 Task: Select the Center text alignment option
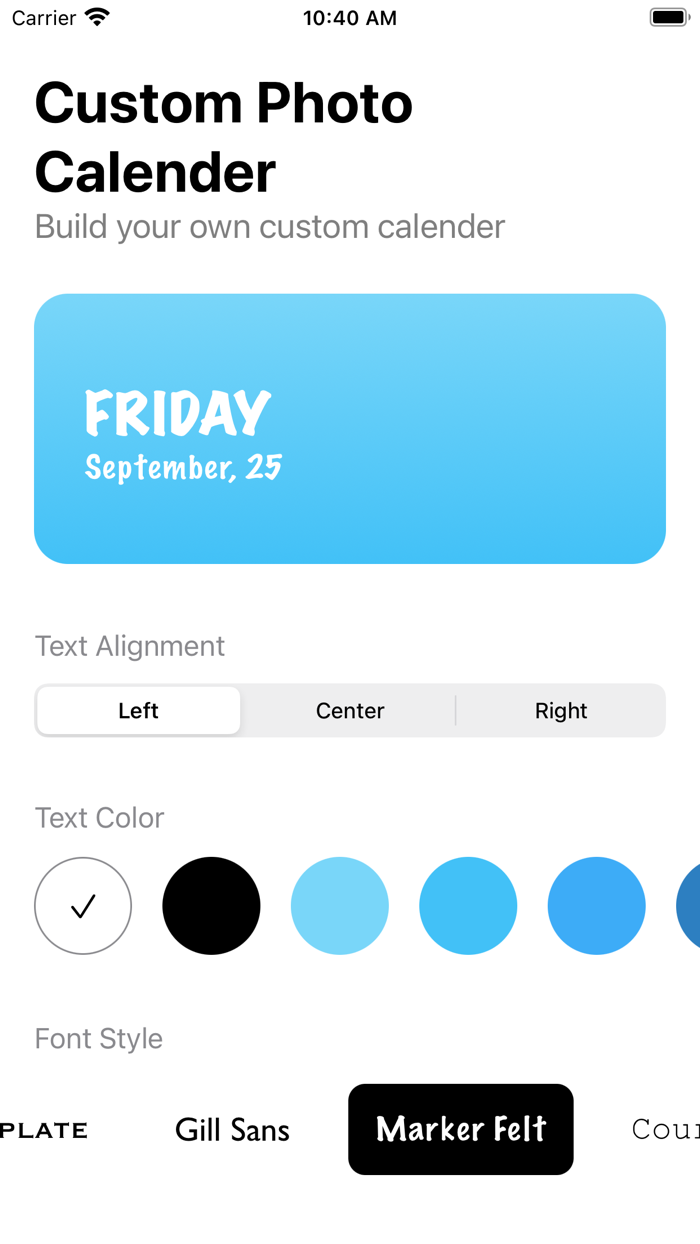point(350,710)
